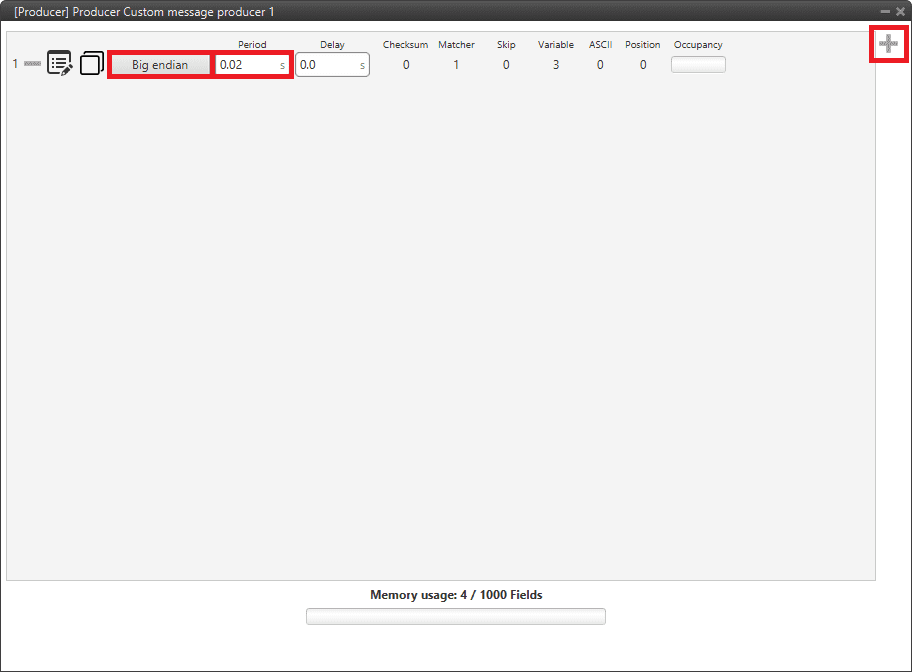Click the ASCII count value

[x=600, y=65]
